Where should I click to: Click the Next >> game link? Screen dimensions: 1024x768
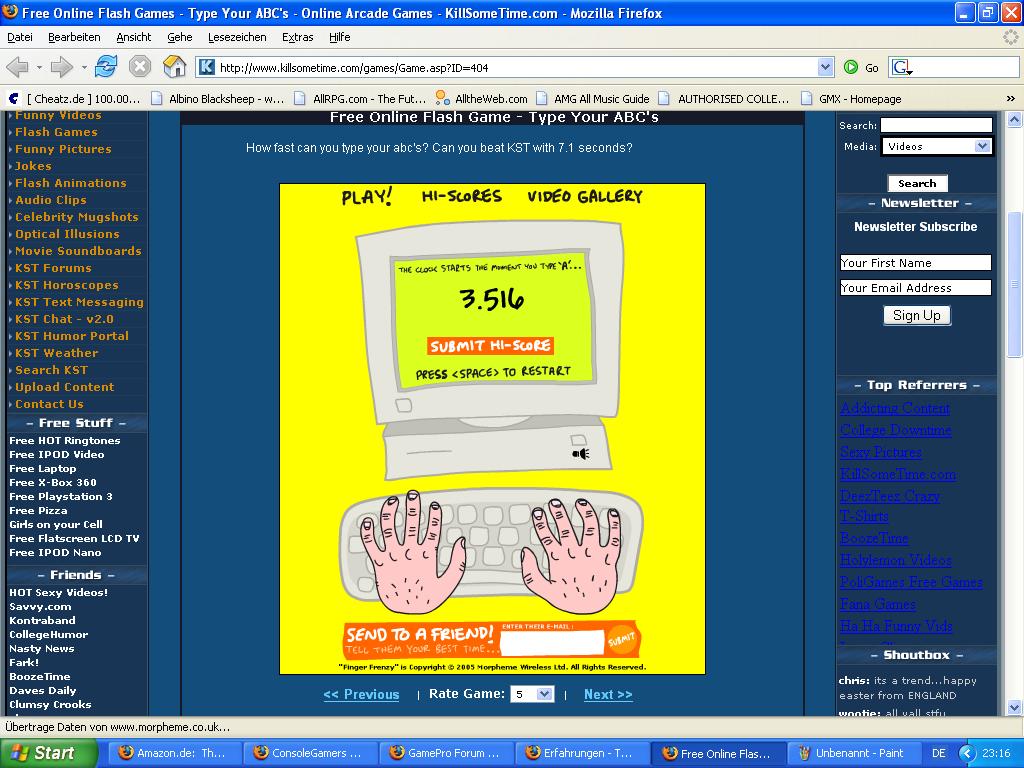click(608, 694)
